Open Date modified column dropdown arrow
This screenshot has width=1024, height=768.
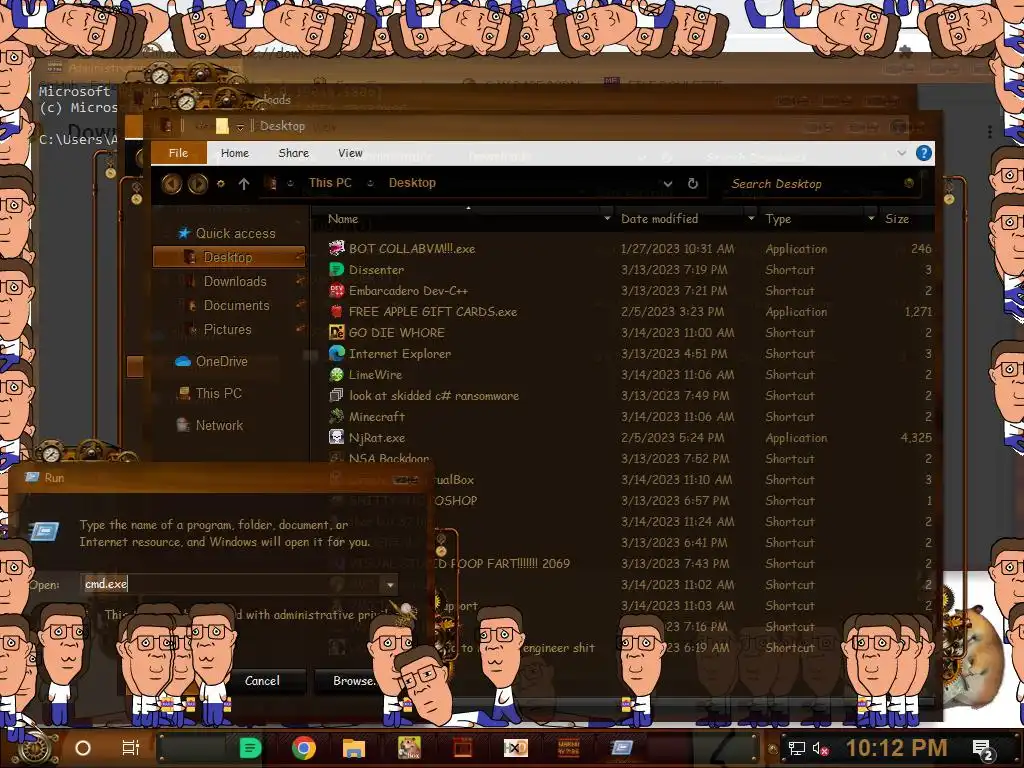click(751, 219)
